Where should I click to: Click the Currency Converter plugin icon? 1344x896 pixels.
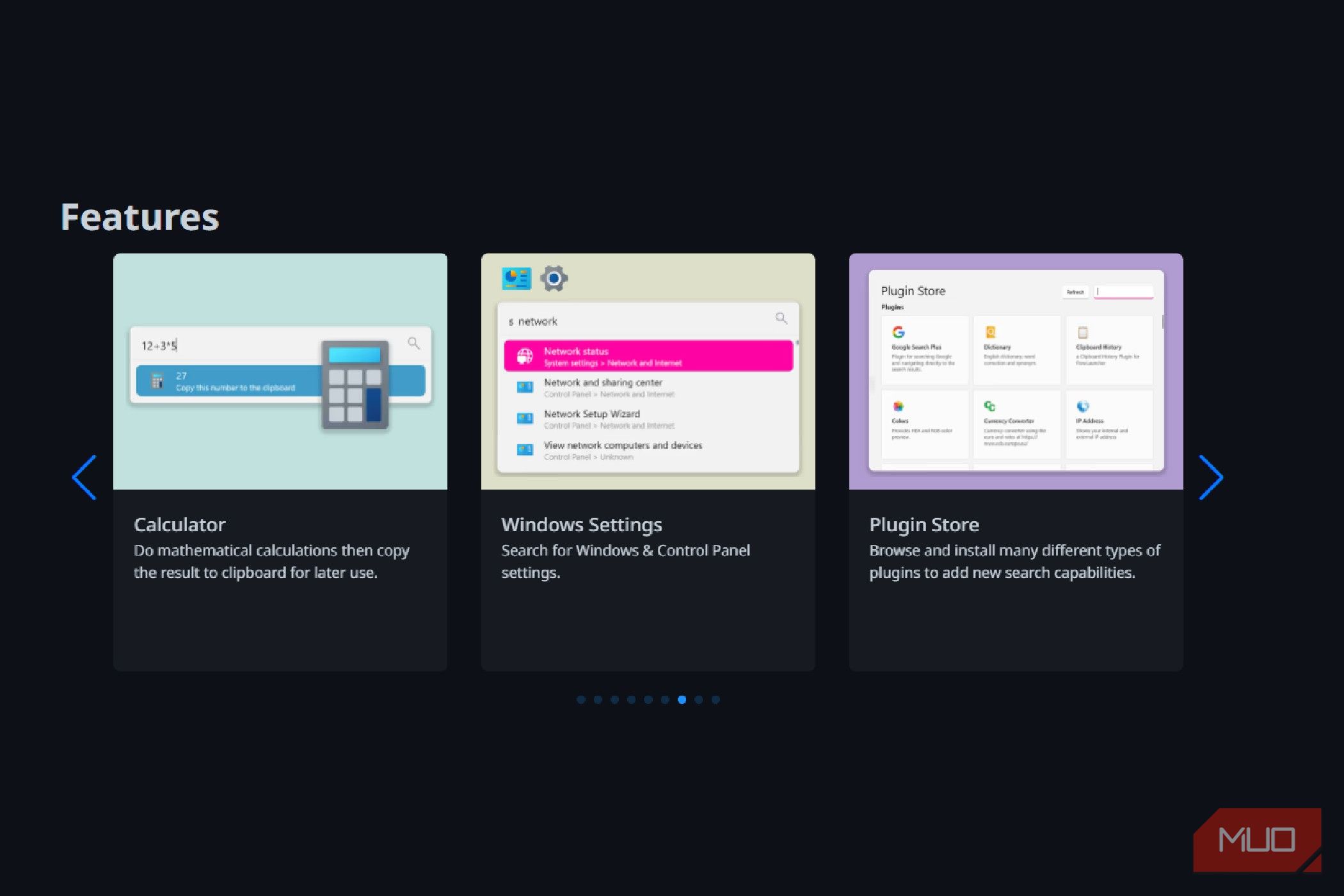pos(990,406)
